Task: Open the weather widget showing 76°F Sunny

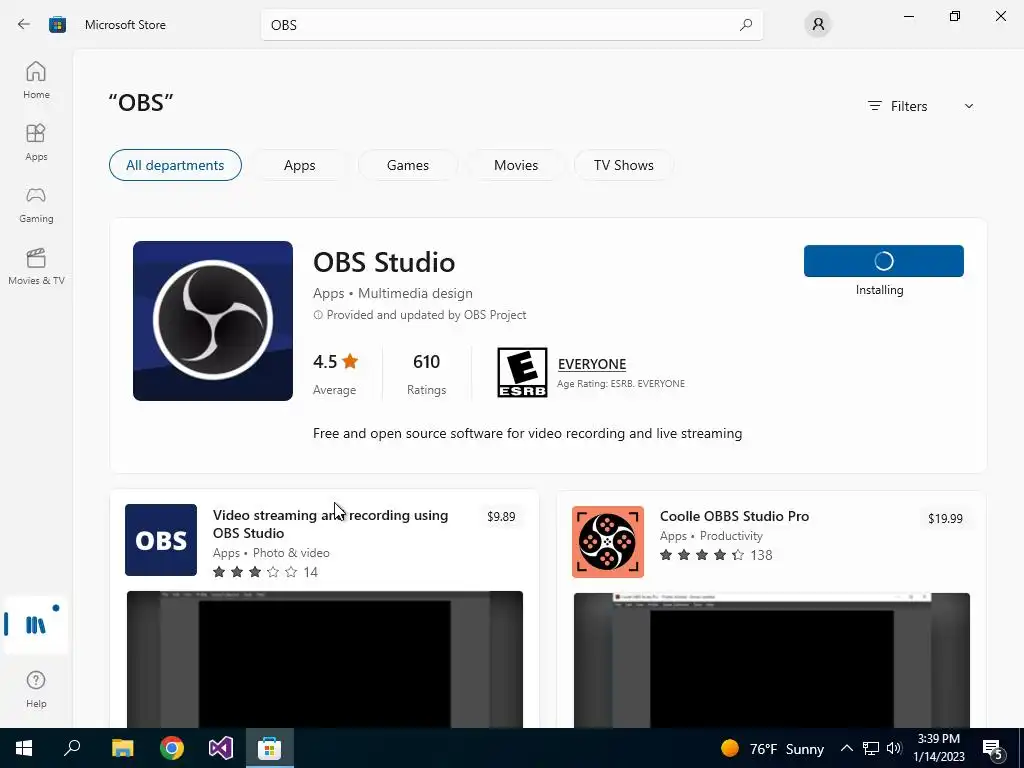Action: [773, 748]
